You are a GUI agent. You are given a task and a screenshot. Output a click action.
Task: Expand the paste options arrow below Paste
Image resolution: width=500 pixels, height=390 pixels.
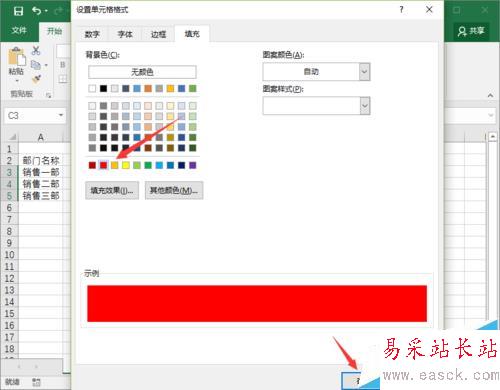(x=17, y=81)
